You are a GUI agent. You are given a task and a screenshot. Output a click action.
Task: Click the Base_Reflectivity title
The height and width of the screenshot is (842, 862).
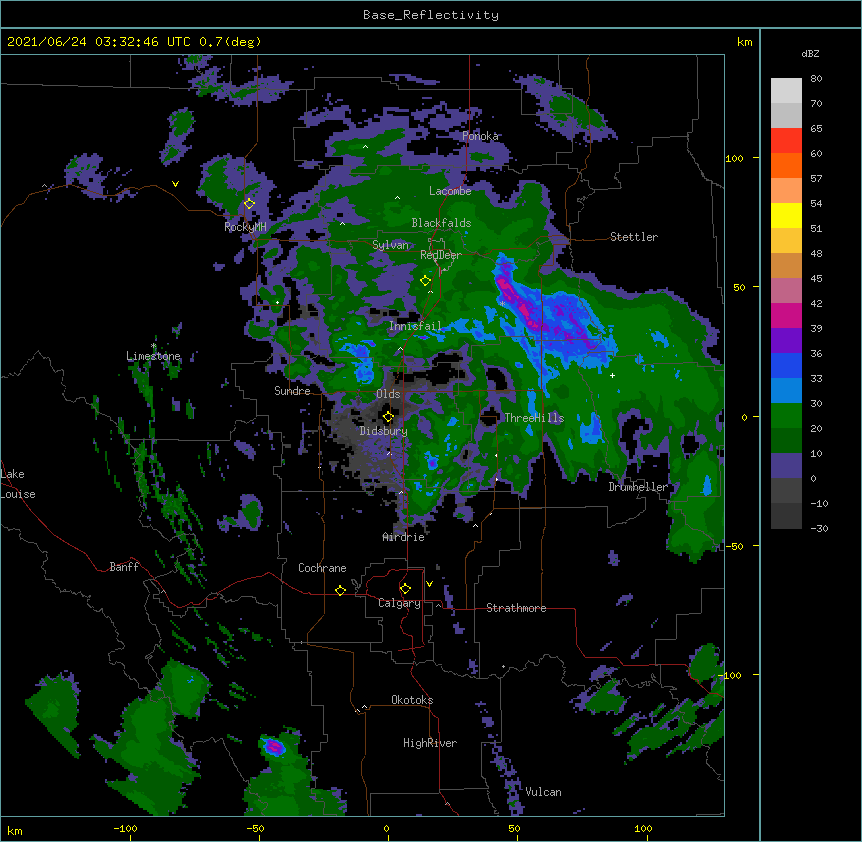click(431, 15)
